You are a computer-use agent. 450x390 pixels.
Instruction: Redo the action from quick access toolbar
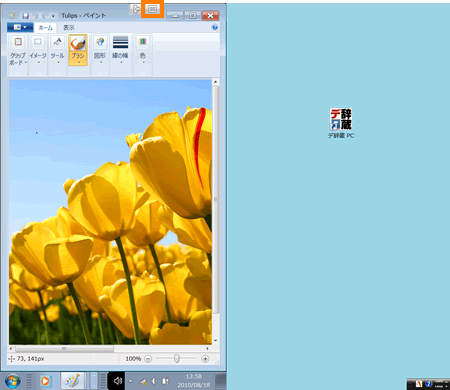pyautogui.click(x=45, y=16)
